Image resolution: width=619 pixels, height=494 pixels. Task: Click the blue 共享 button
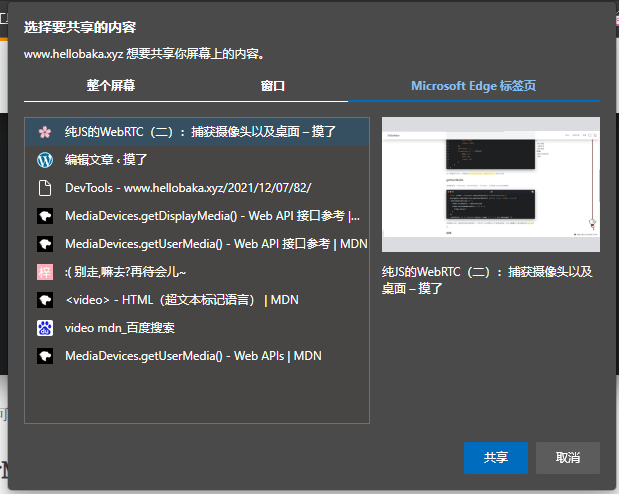pos(496,458)
